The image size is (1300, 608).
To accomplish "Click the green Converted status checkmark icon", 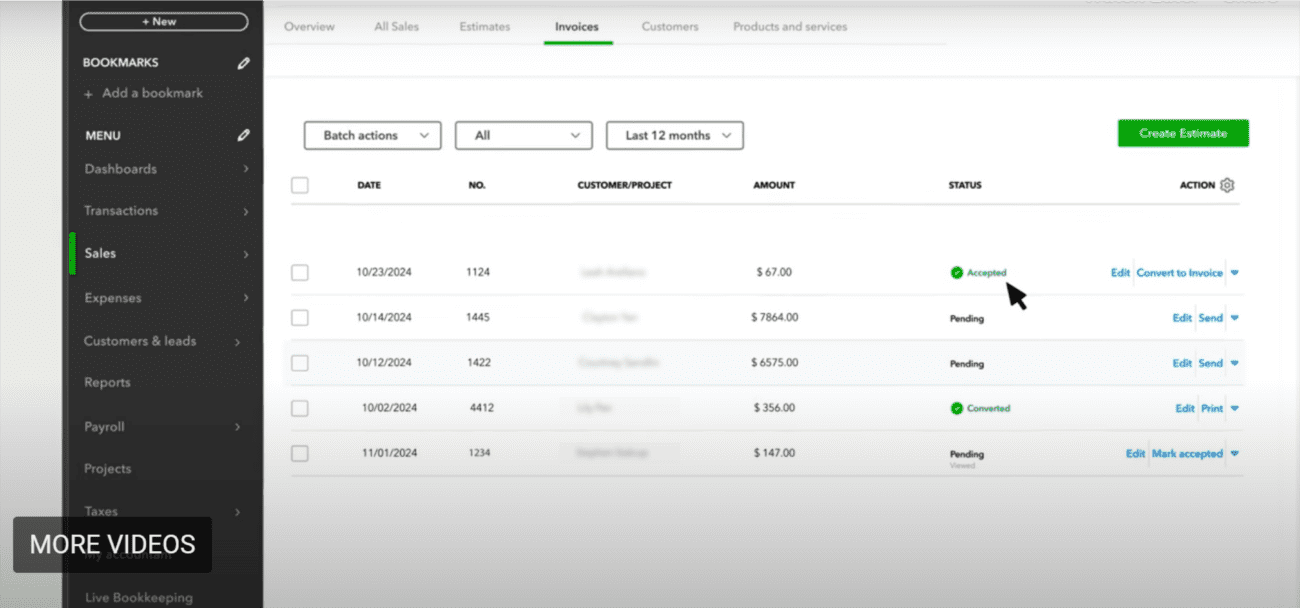I will pos(956,409).
